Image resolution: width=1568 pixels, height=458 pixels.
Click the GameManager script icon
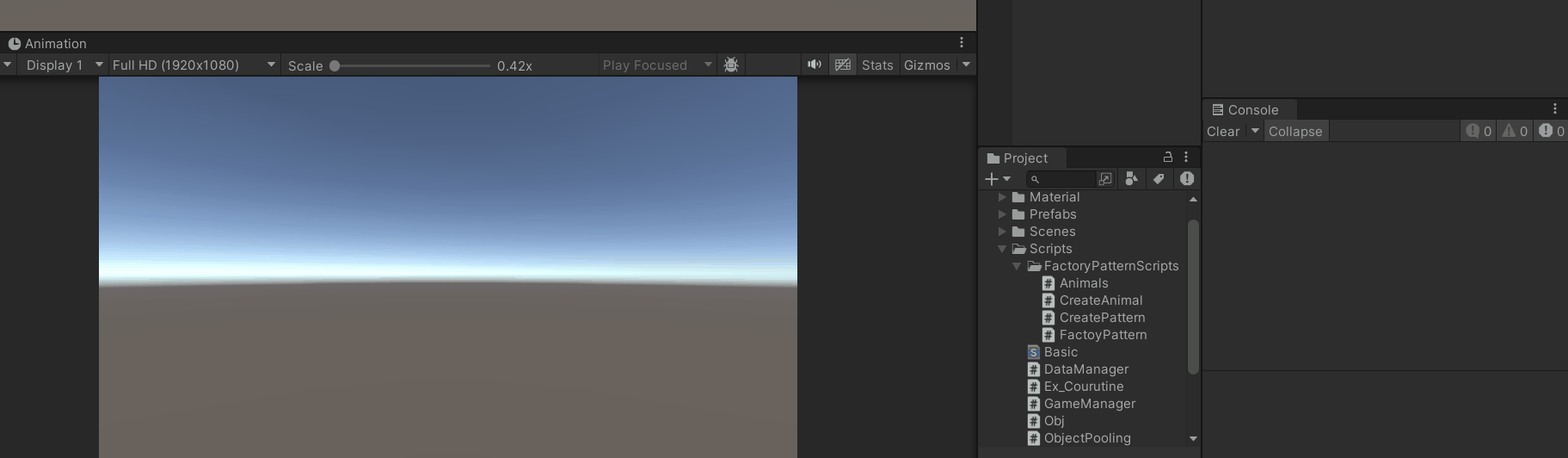point(1033,404)
